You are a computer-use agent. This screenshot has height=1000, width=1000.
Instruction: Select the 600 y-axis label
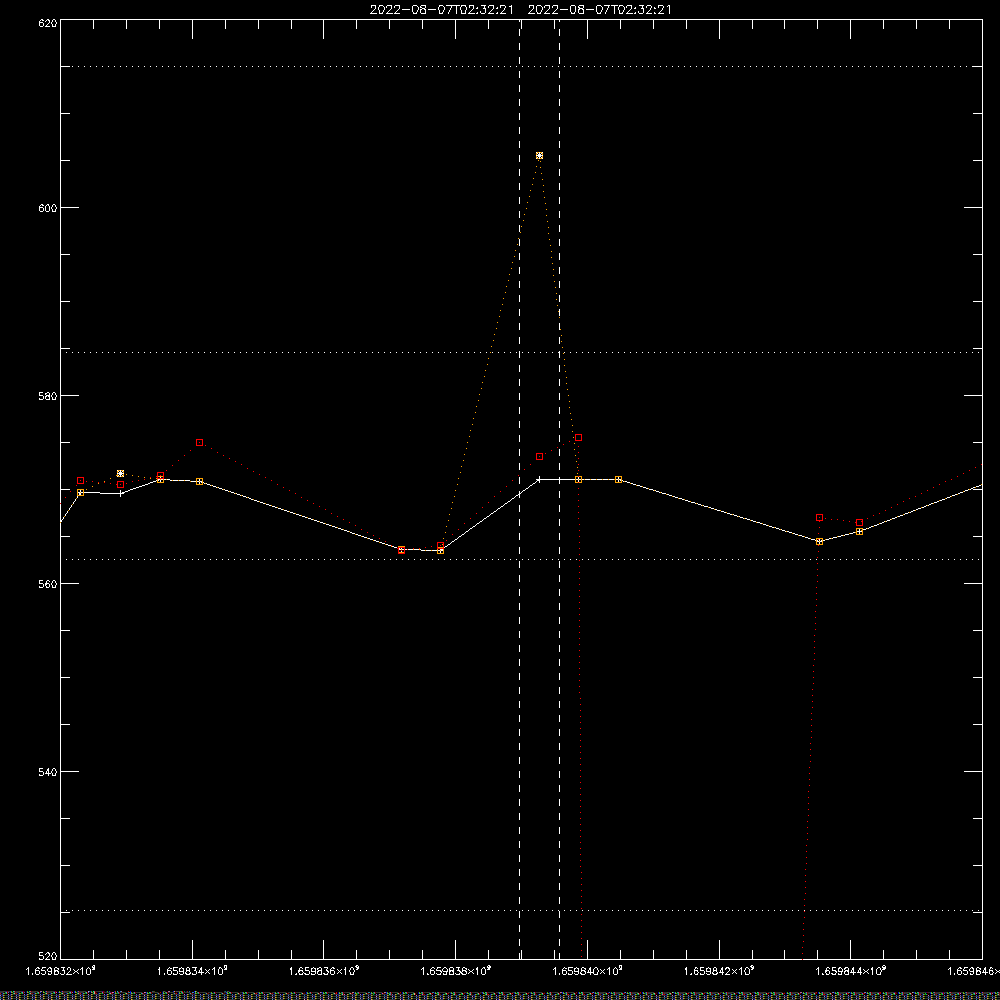48,208
